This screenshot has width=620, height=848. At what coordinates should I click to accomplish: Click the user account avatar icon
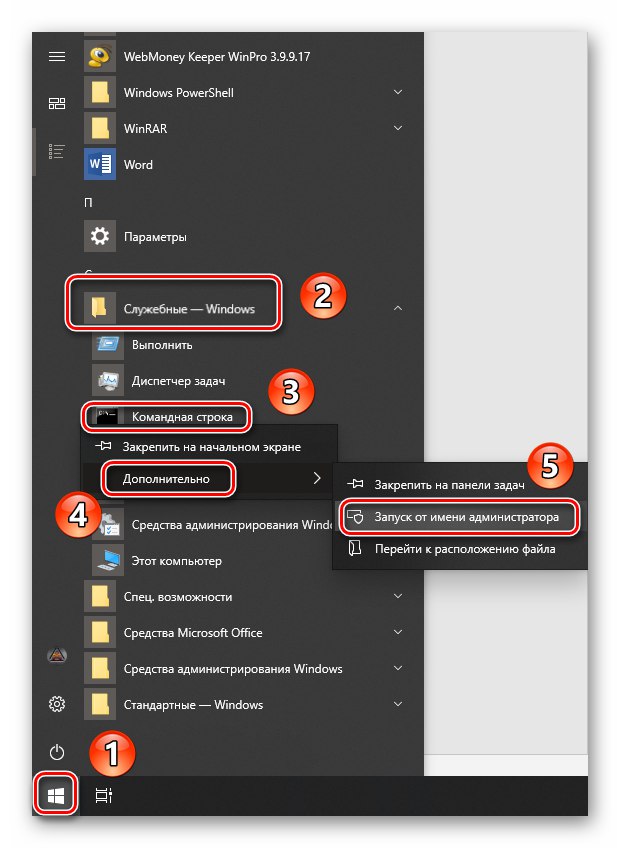point(57,656)
